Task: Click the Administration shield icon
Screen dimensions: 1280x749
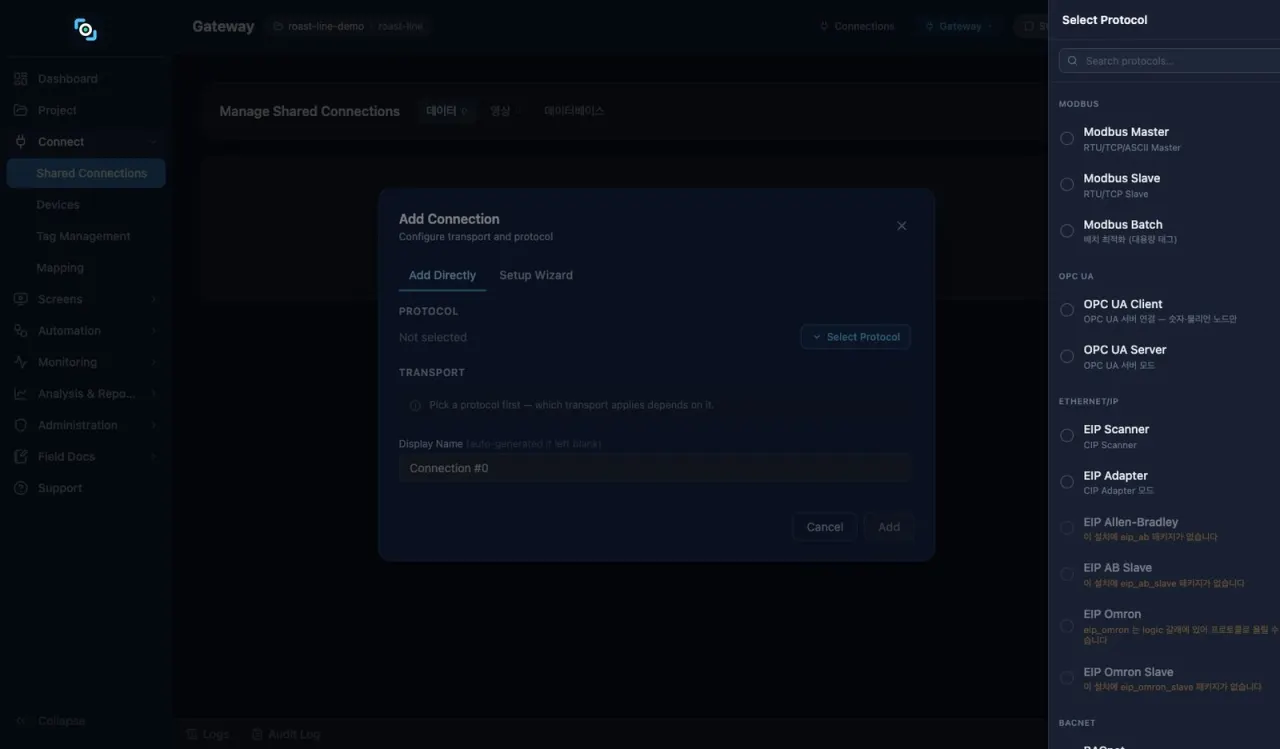Action: (21, 425)
